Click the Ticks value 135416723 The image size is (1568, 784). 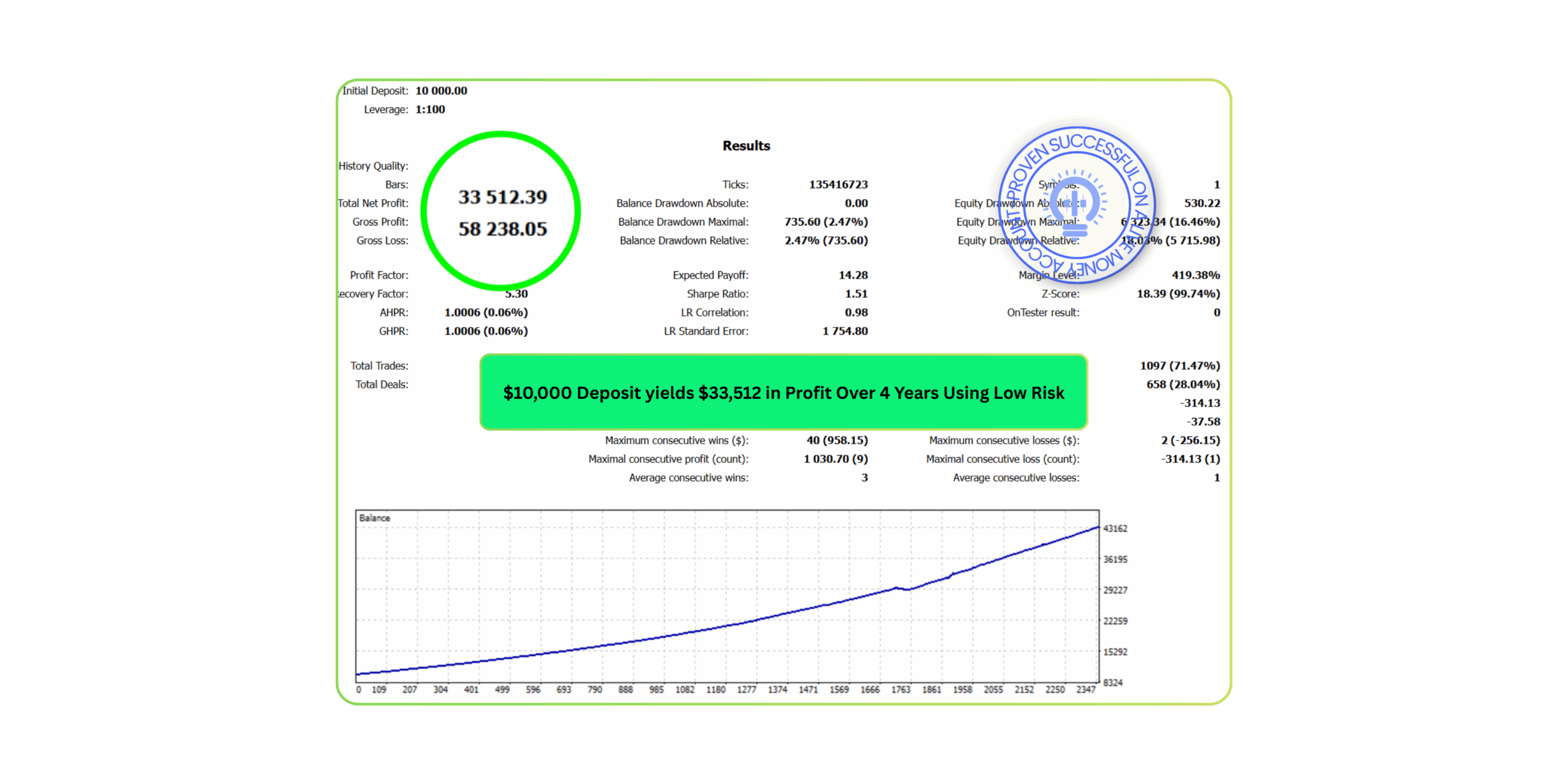tap(837, 184)
